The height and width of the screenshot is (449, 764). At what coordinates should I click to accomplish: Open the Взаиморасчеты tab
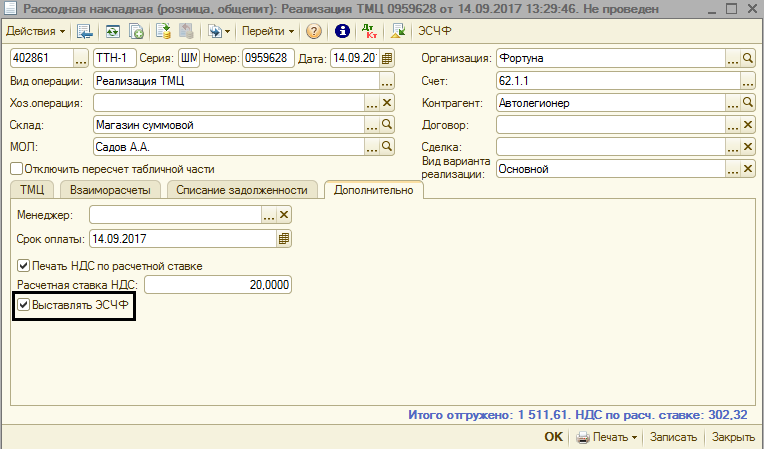tap(110, 189)
